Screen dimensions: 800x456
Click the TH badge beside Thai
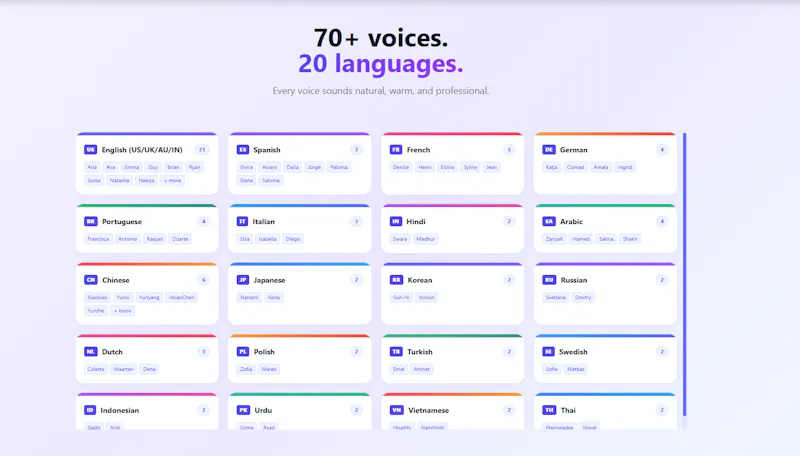tap(549, 410)
